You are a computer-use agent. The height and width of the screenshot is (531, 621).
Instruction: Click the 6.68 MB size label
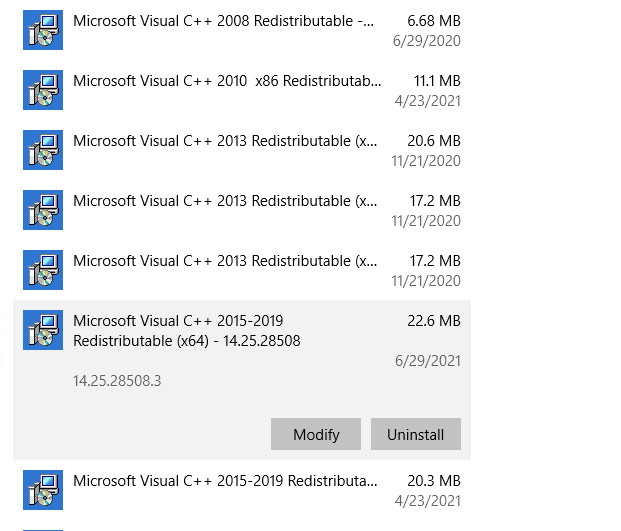434,21
